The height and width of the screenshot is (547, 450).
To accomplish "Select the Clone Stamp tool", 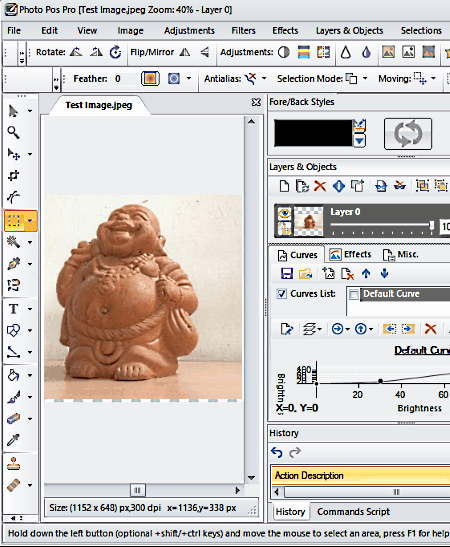I will [13, 464].
